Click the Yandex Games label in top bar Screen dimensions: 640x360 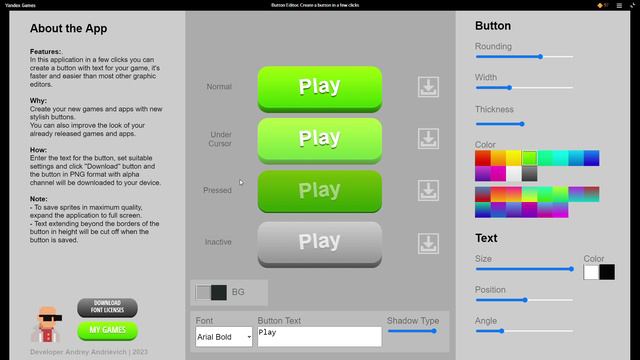point(20,5)
